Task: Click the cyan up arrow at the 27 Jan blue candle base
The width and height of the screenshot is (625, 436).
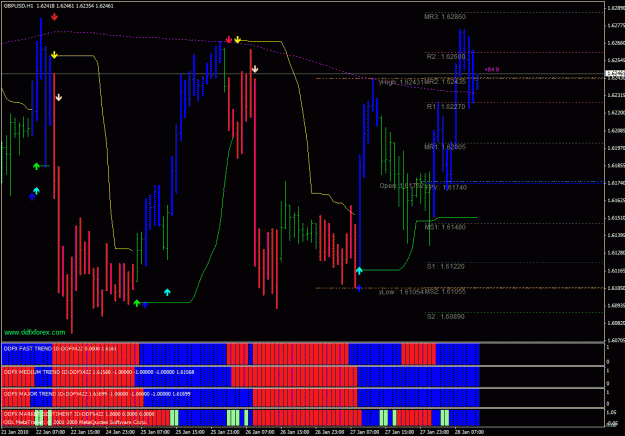Action: (359, 271)
